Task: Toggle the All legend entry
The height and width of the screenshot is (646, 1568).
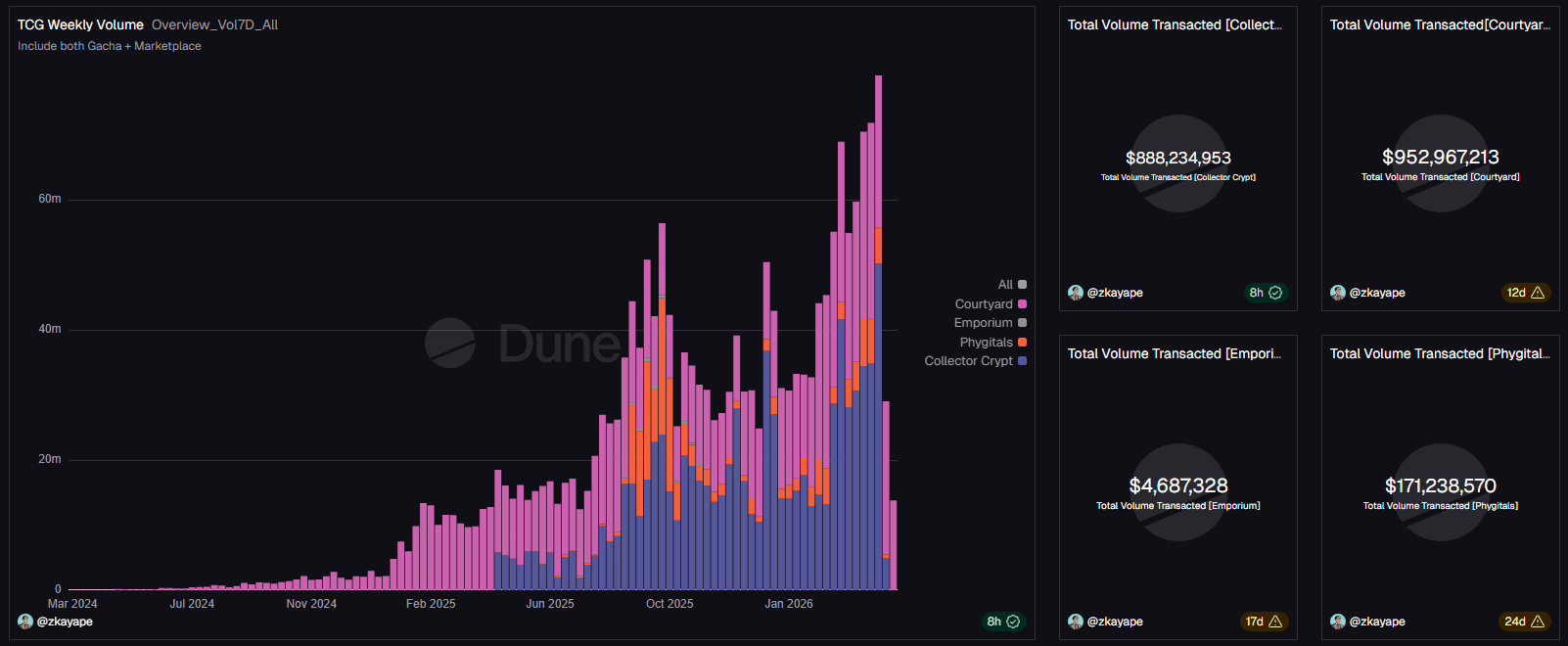Action: tap(1012, 285)
